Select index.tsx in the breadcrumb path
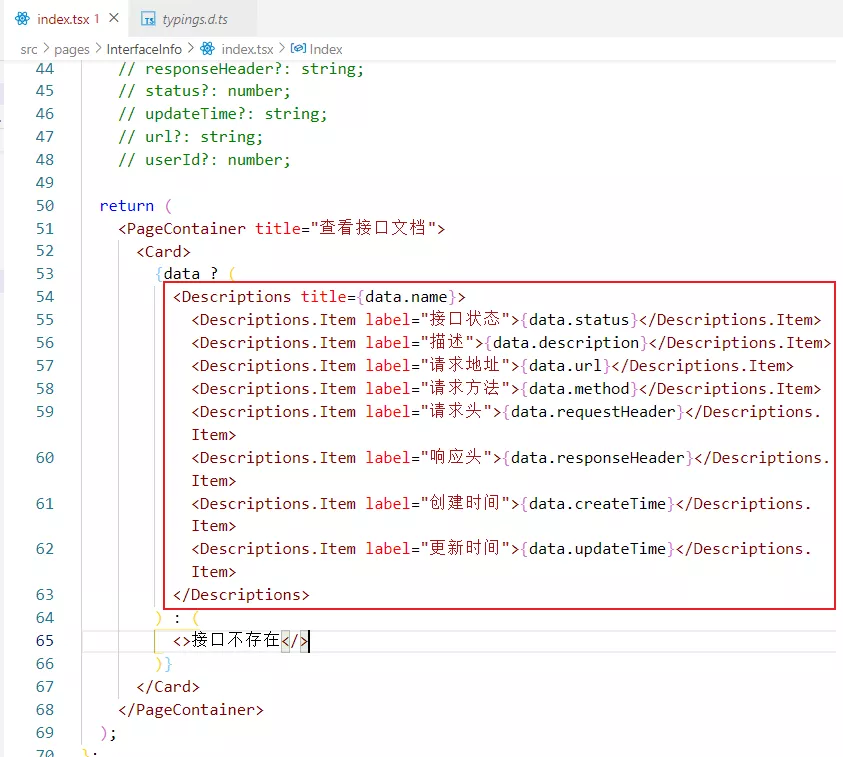 click(247, 49)
